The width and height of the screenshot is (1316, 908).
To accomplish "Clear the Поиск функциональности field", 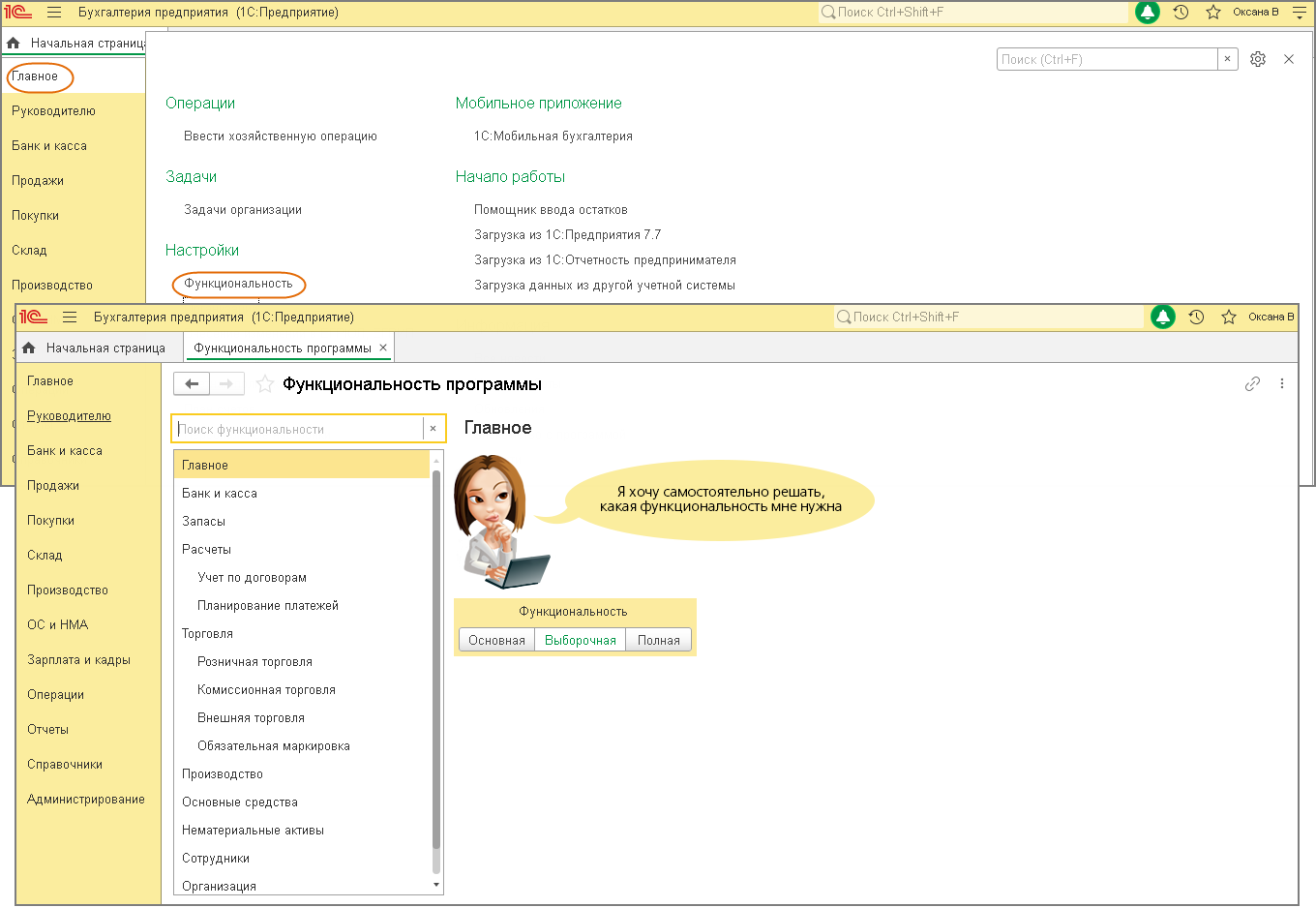I will pos(433,429).
